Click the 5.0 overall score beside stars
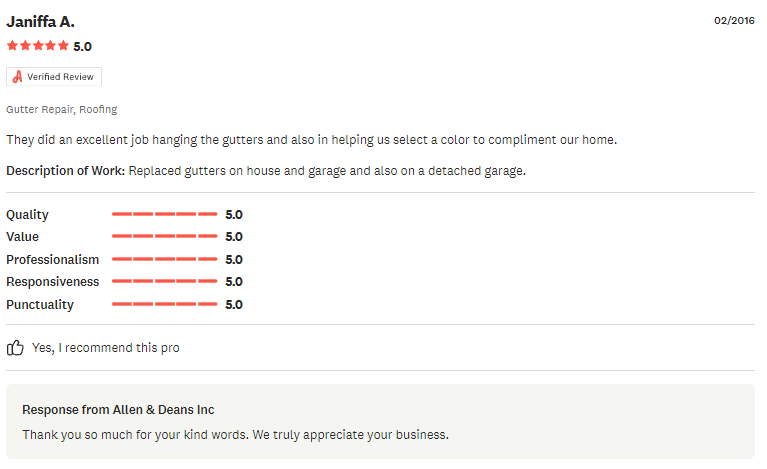 [x=83, y=46]
